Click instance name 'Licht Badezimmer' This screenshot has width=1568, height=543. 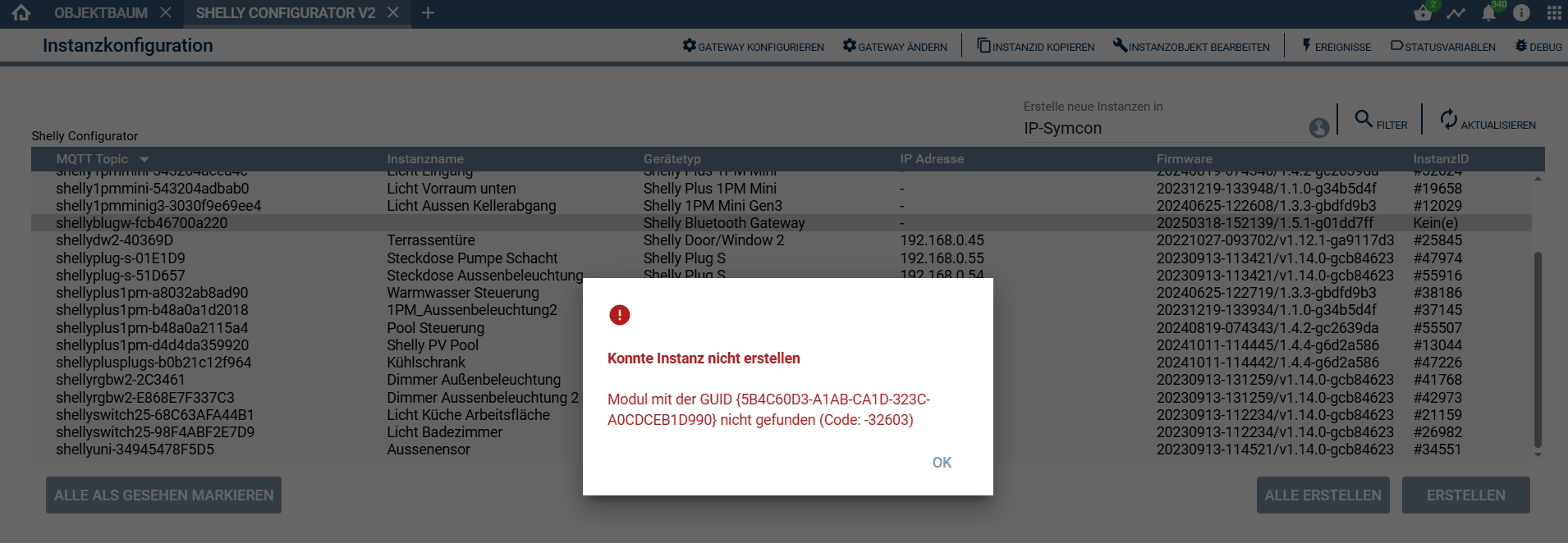[445, 432]
